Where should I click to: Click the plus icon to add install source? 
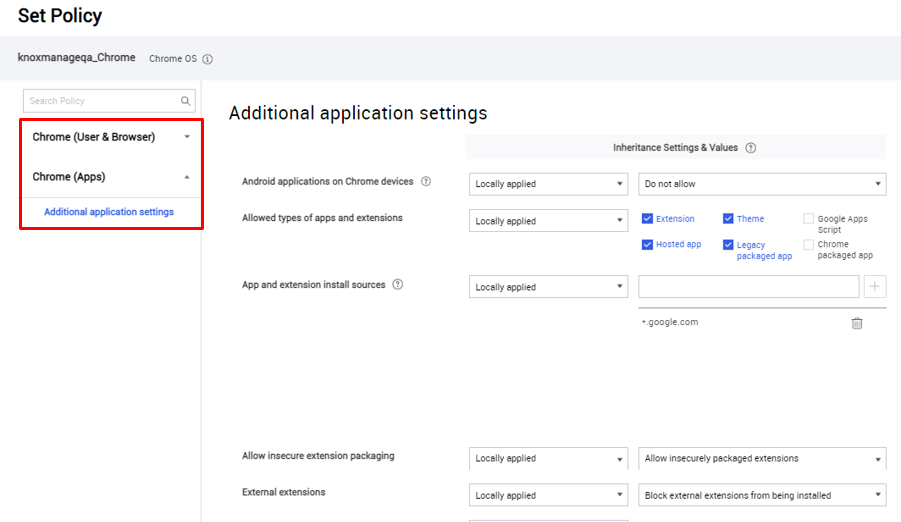point(875,287)
